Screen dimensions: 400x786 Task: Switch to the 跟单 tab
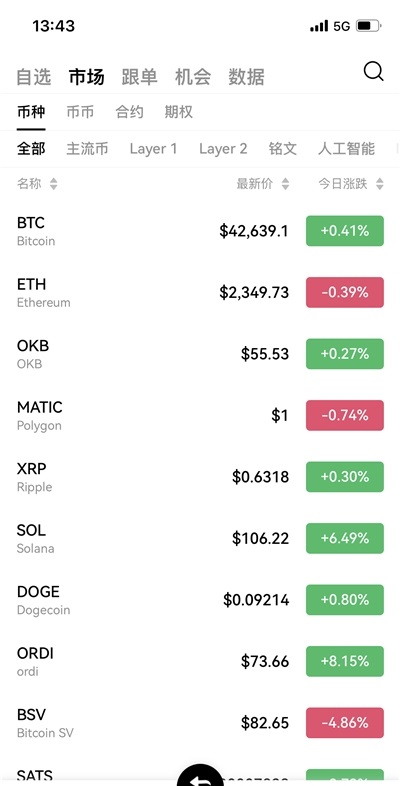pos(139,77)
